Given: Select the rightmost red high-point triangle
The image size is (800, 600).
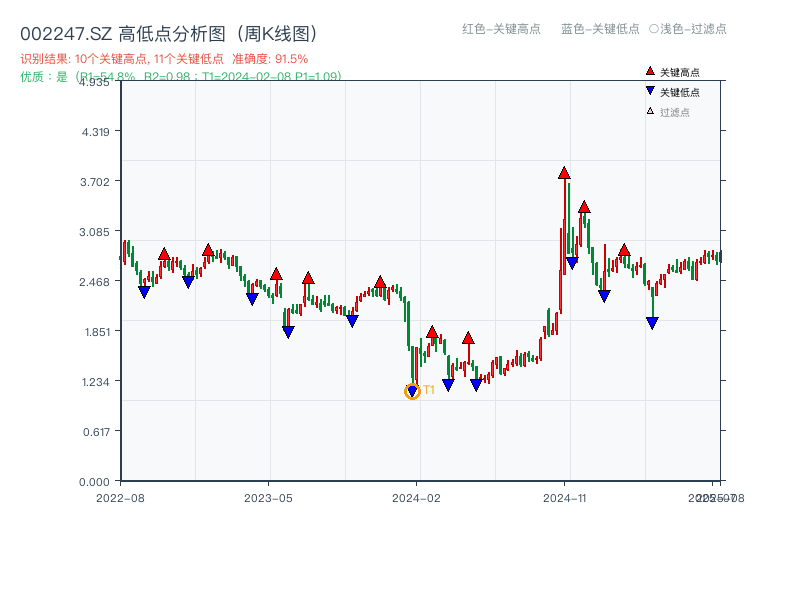Looking at the screenshot, I should tap(624, 250).
